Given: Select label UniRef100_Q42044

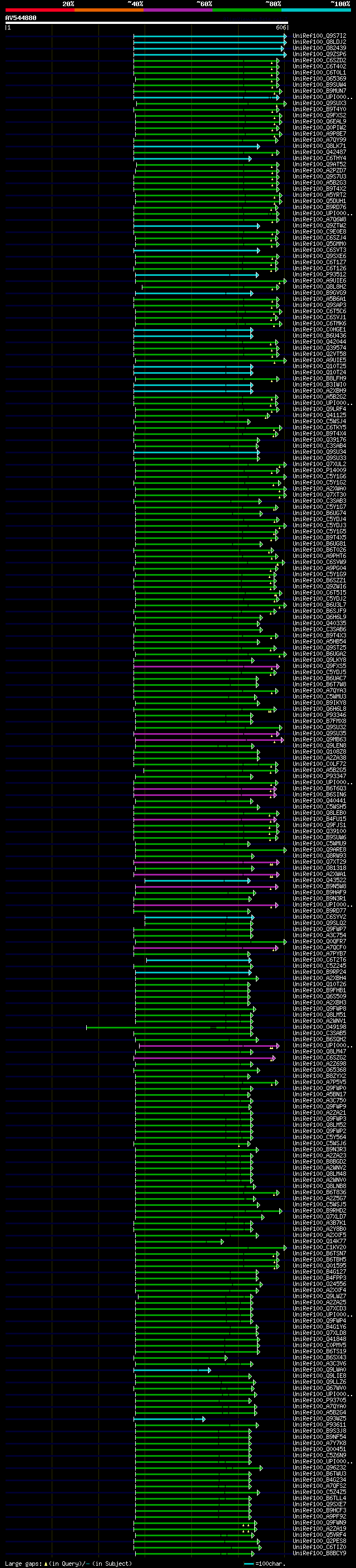Looking at the screenshot, I should tap(319, 342).
